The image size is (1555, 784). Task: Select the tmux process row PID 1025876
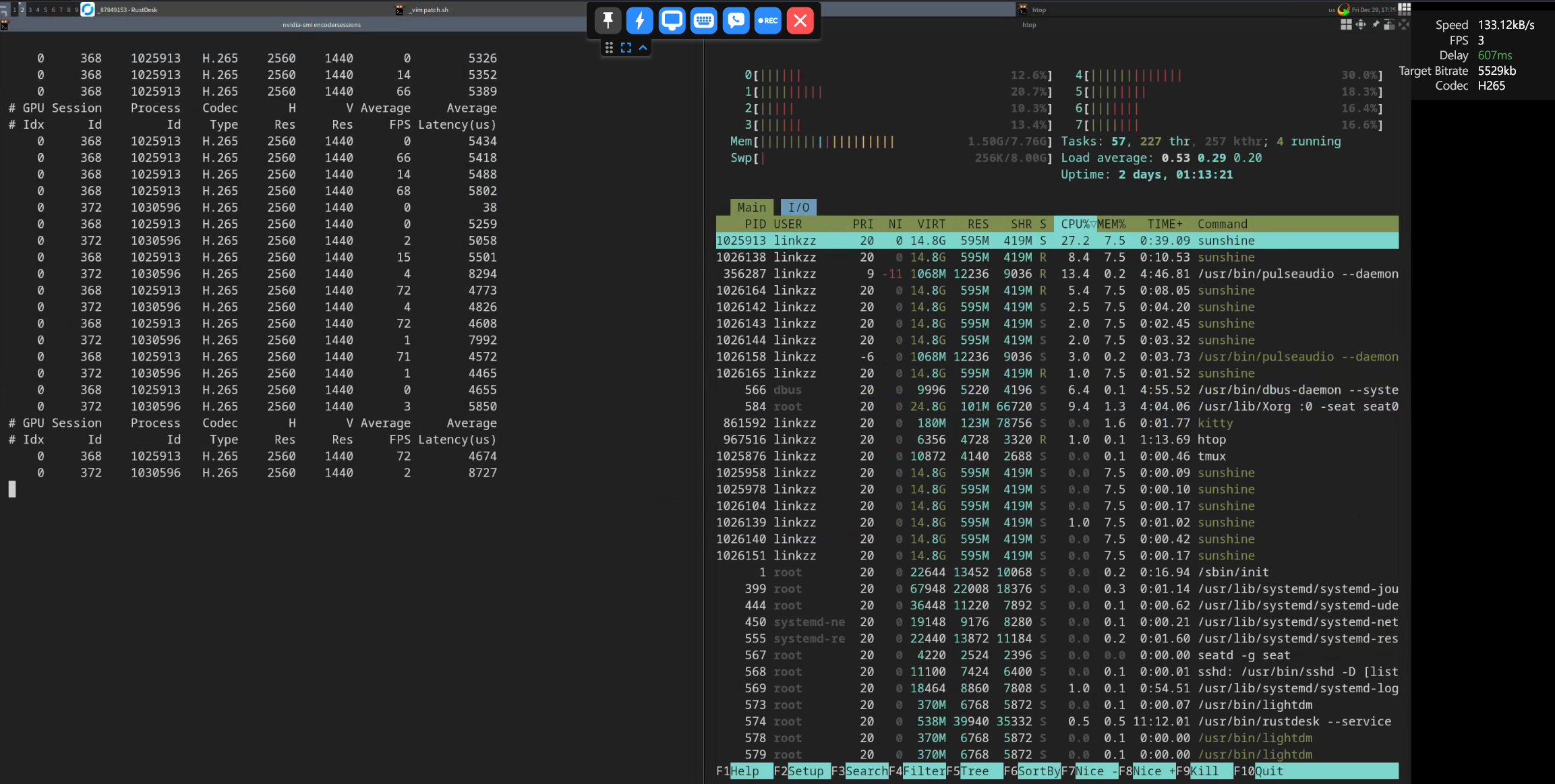coord(1057,456)
